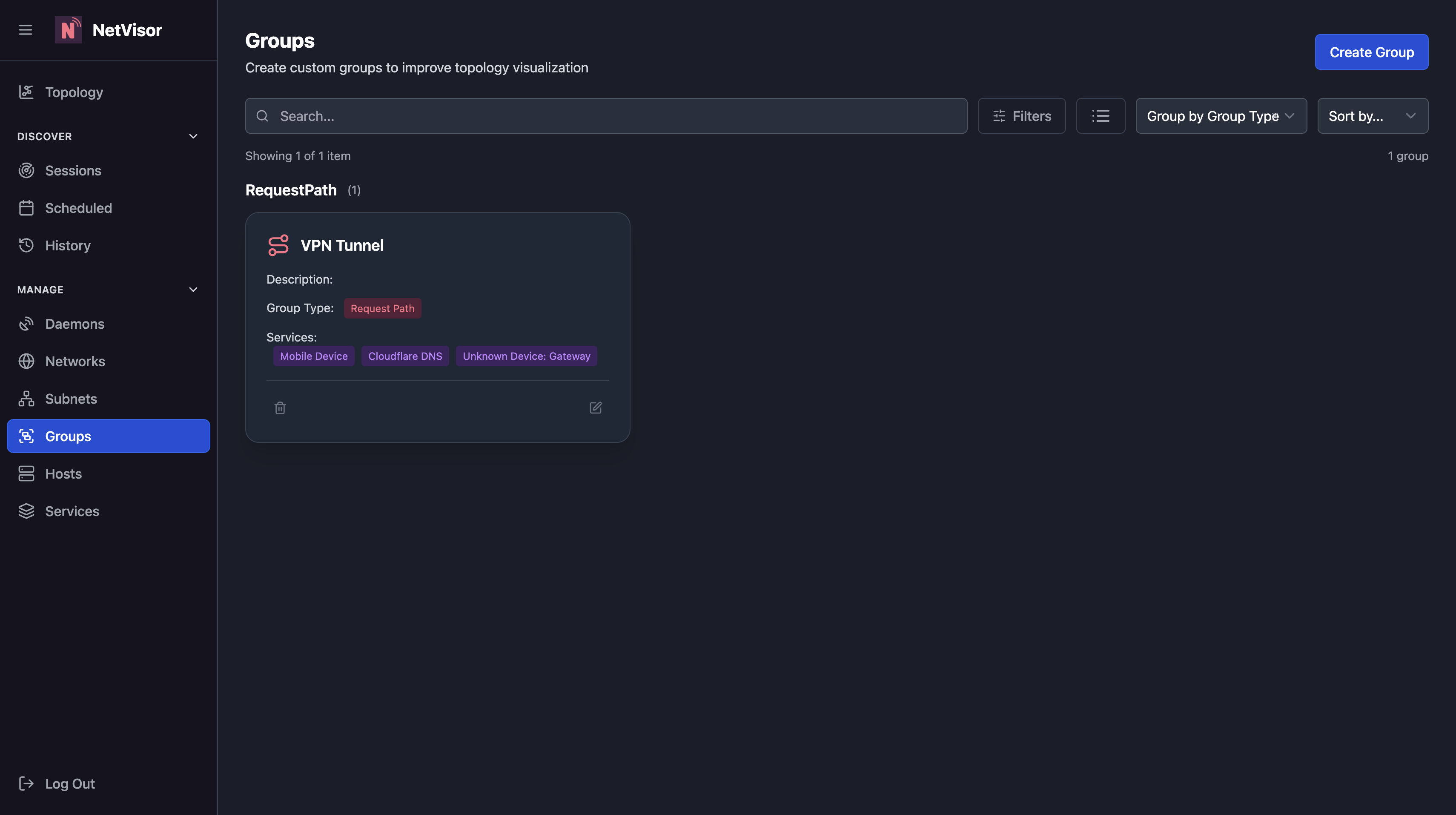This screenshot has height=815, width=1456.
Task: Click the Subnets icon in sidebar
Action: pyautogui.click(x=26, y=399)
